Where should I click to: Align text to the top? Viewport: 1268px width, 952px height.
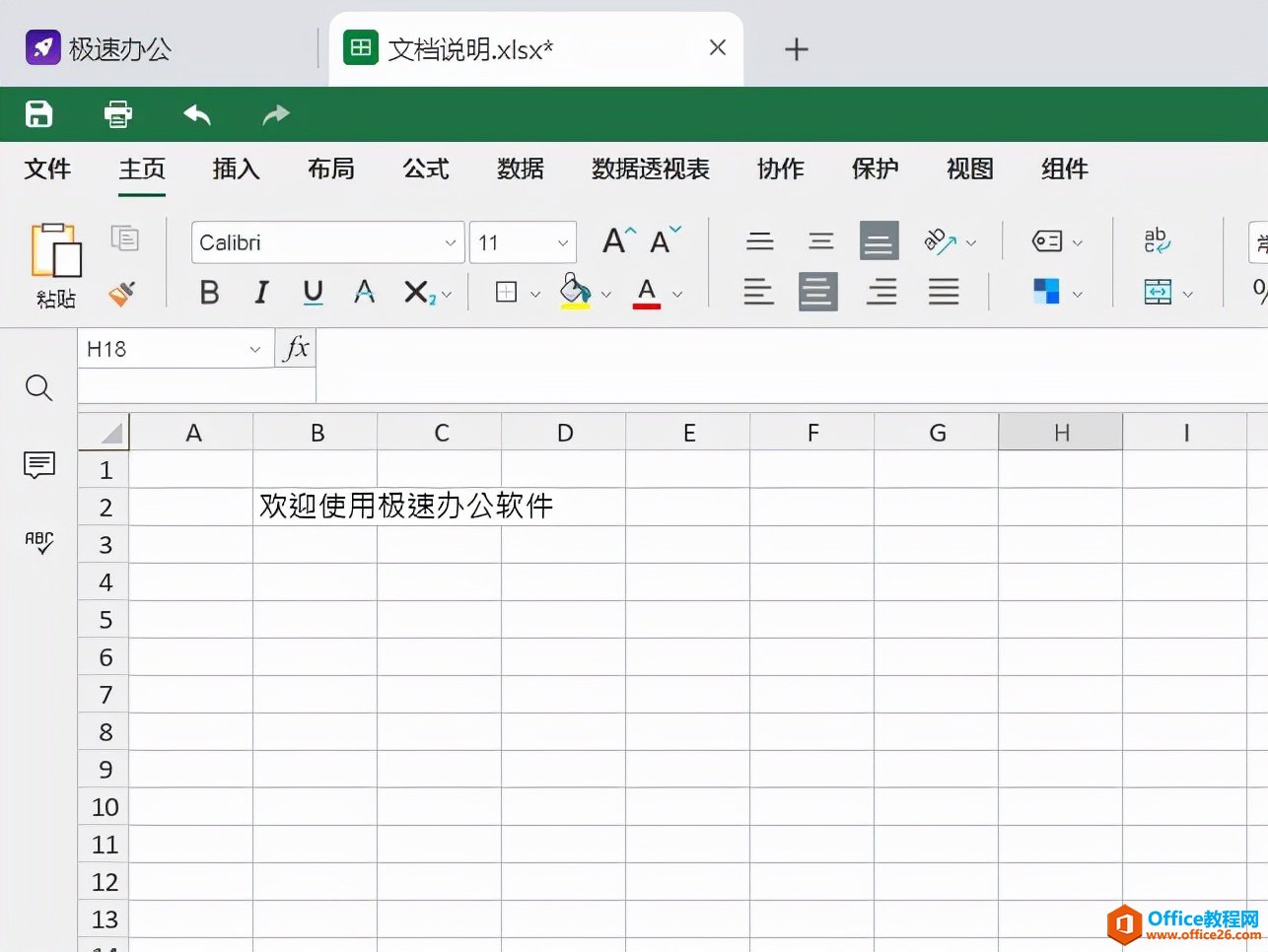pyautogui.click(x=760, y=241)
